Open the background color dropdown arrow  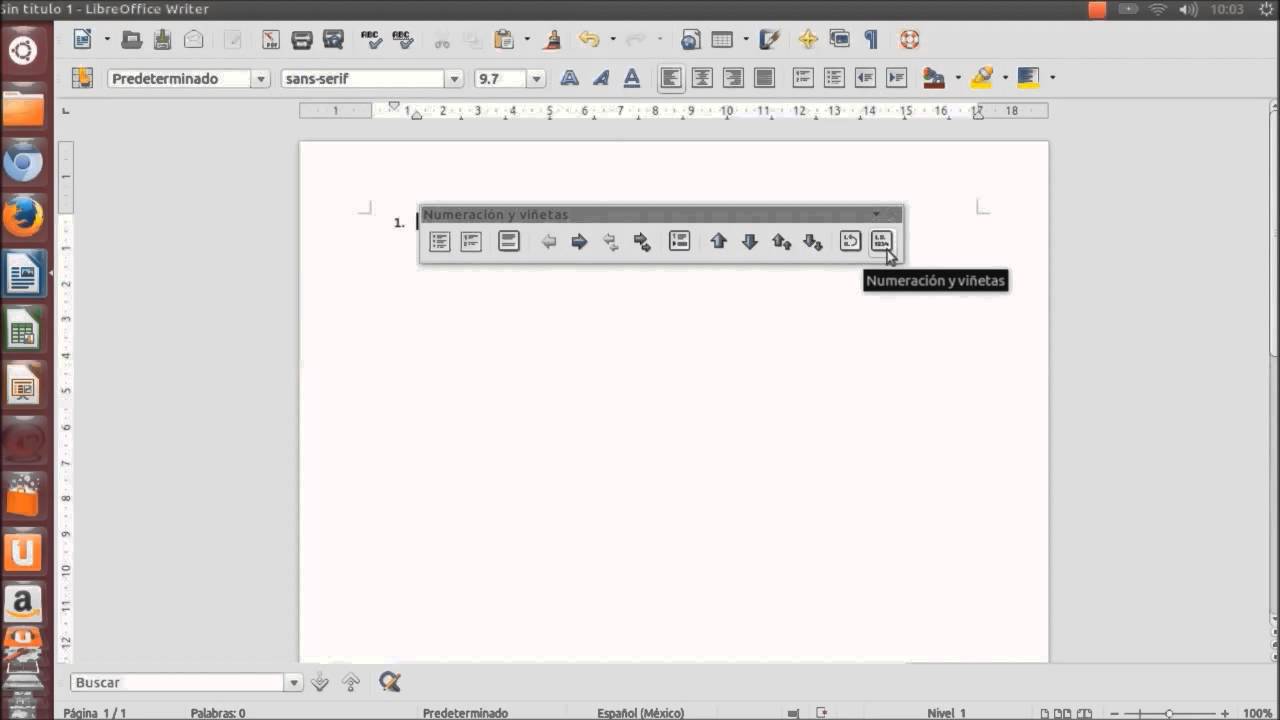point(1052,78)
